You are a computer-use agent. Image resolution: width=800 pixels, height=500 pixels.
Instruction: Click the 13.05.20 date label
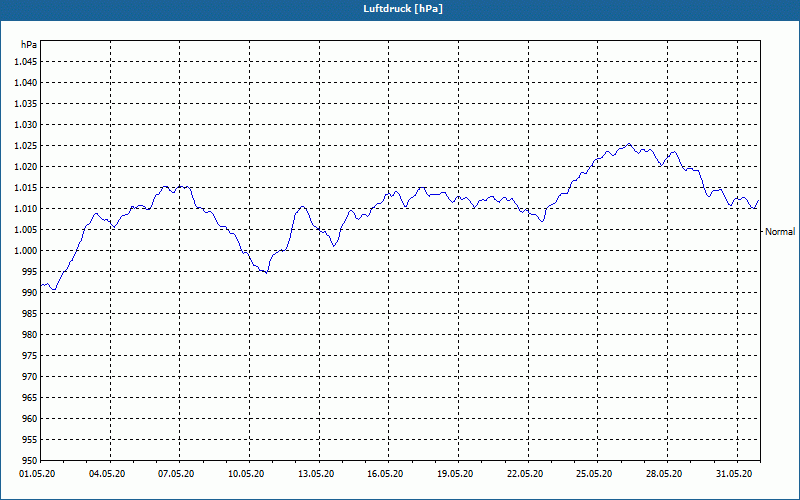pyautogui.click(x=316, y=474)
